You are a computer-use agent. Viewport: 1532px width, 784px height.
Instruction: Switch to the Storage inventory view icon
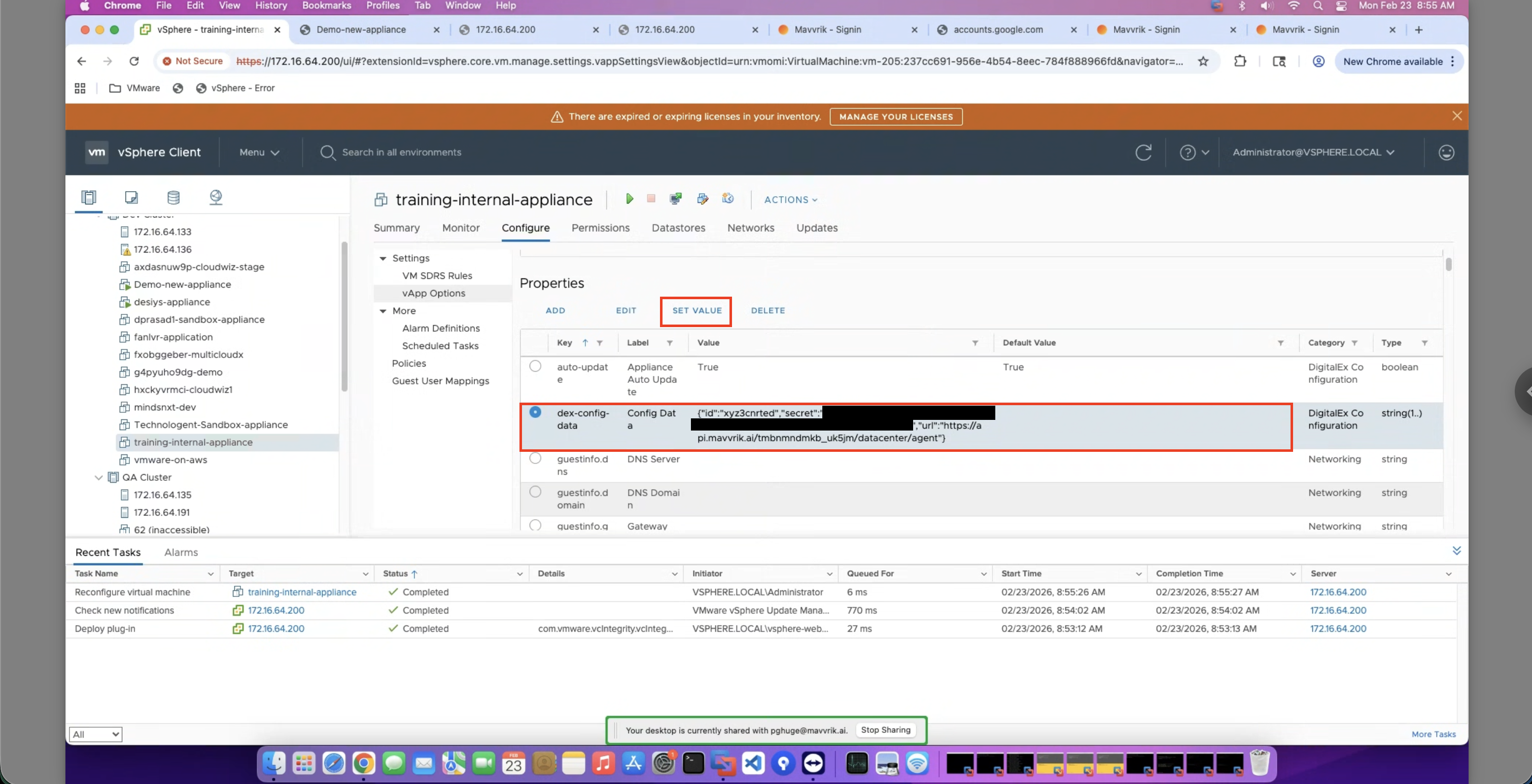[173, 197]
